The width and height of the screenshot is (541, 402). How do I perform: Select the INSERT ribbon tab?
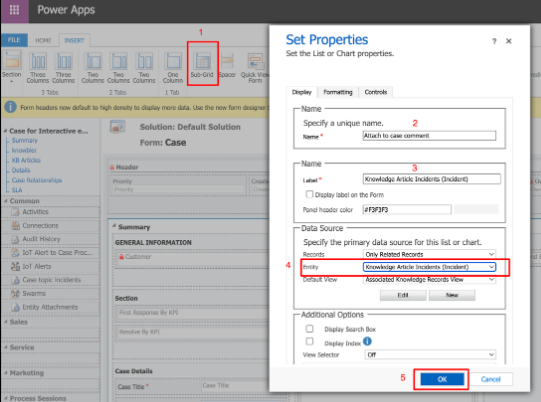tap(75, 40)
